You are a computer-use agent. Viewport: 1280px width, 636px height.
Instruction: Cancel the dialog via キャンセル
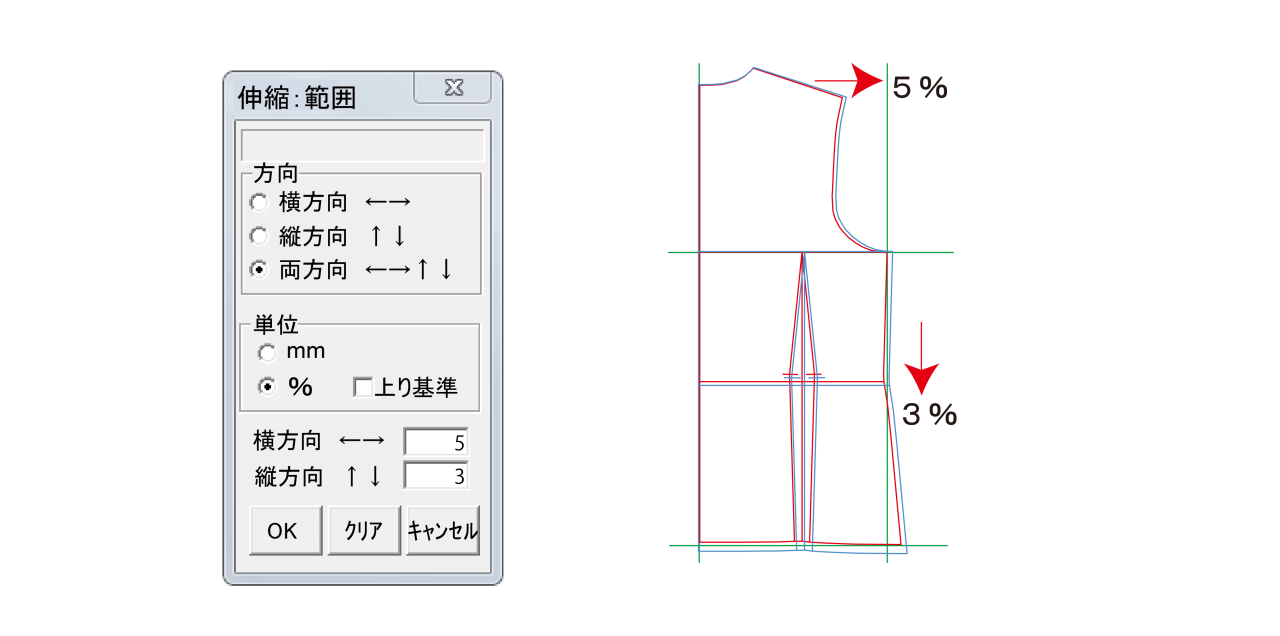pyautogui.click(x=443, y=531)
